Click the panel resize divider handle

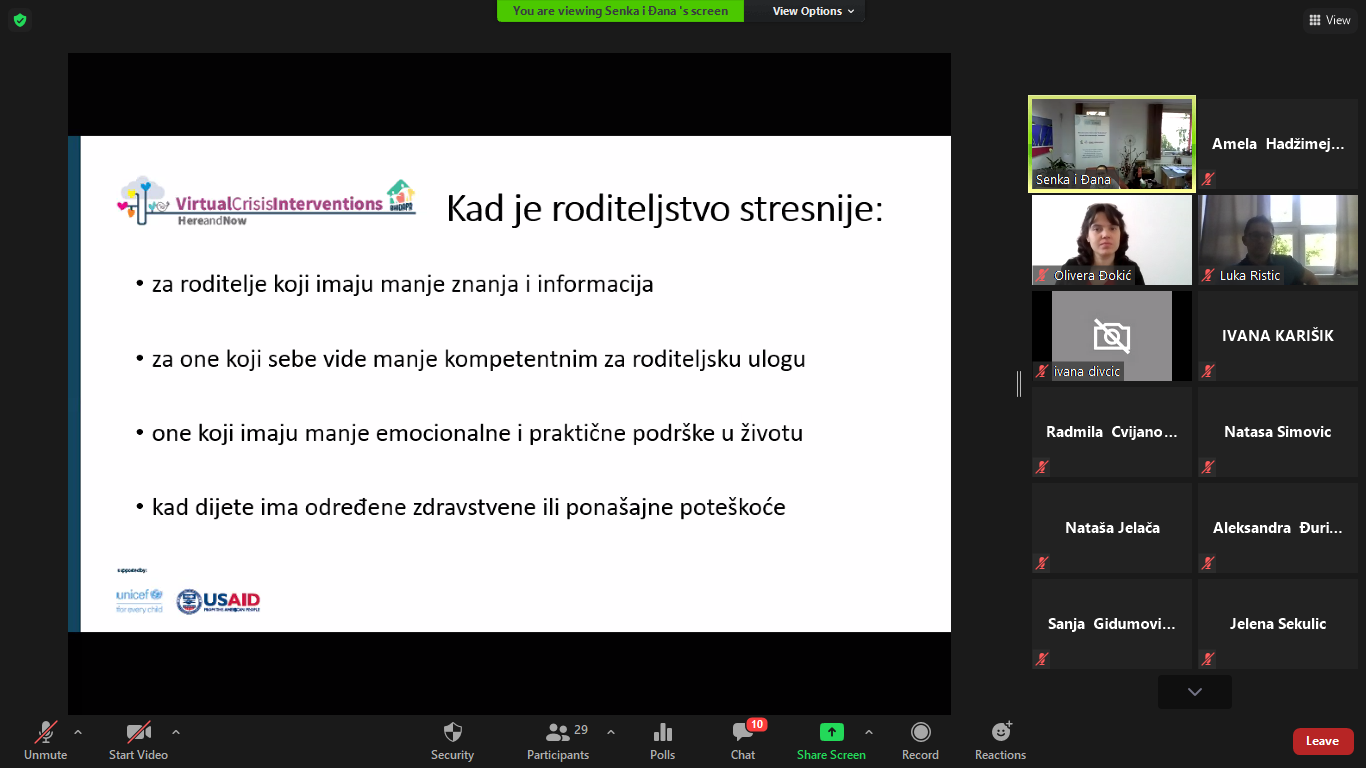click(x=1019, y=383)
